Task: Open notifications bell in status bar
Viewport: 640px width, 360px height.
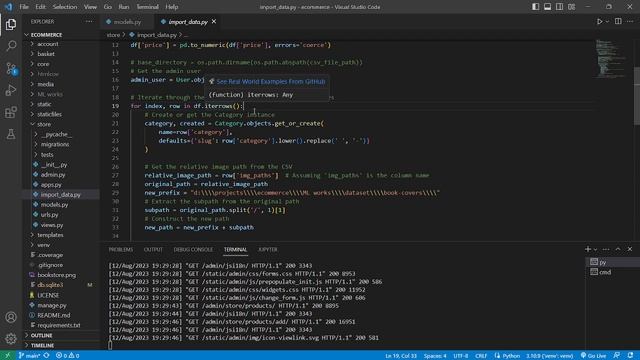Action: click(x=631, y=356)
